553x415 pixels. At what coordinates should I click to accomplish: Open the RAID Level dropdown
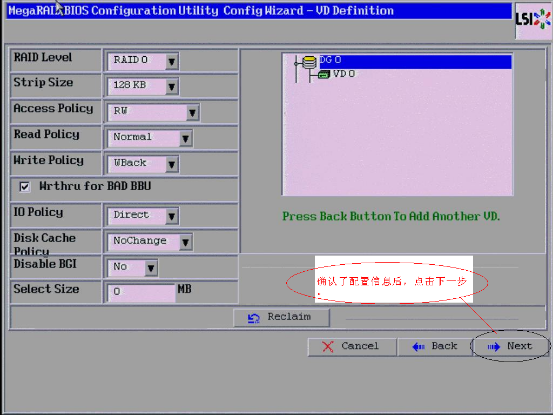pos(143,61)
